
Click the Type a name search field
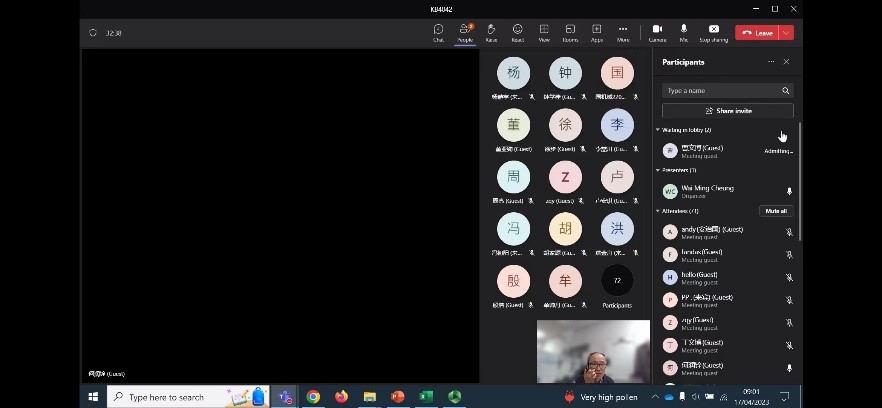tap(722, 90)
